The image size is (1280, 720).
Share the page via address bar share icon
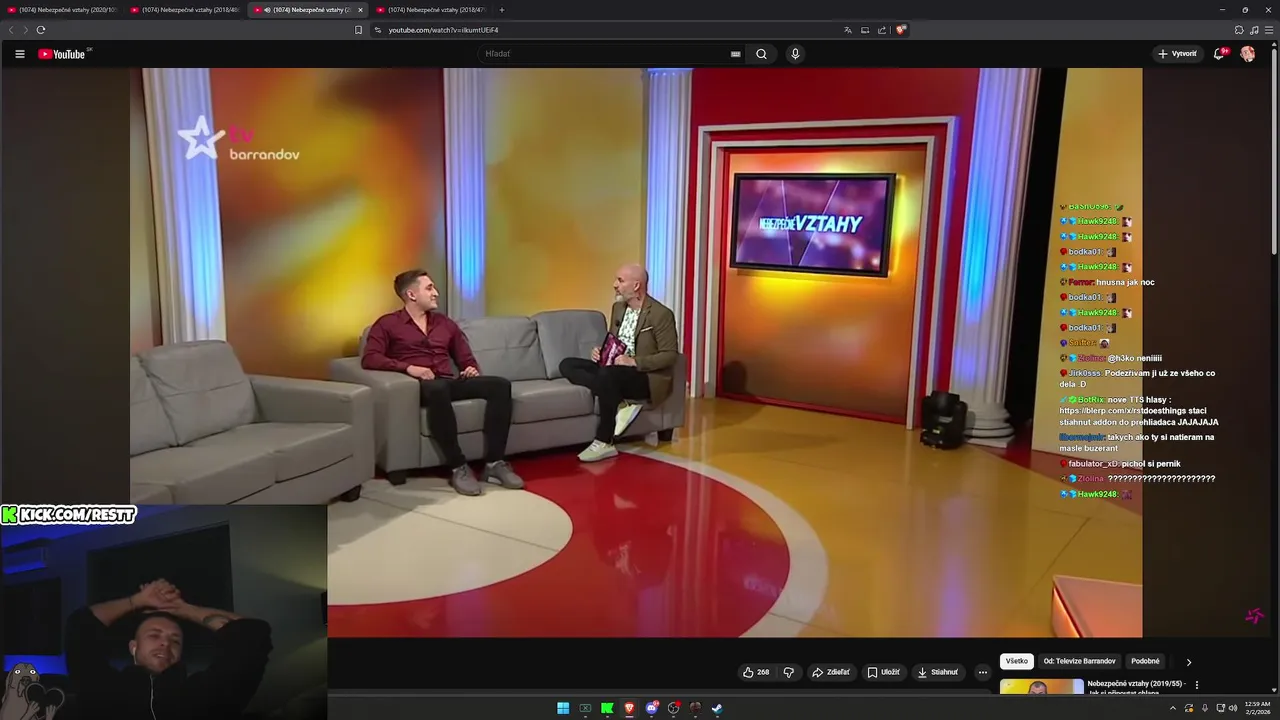(882, 30)
